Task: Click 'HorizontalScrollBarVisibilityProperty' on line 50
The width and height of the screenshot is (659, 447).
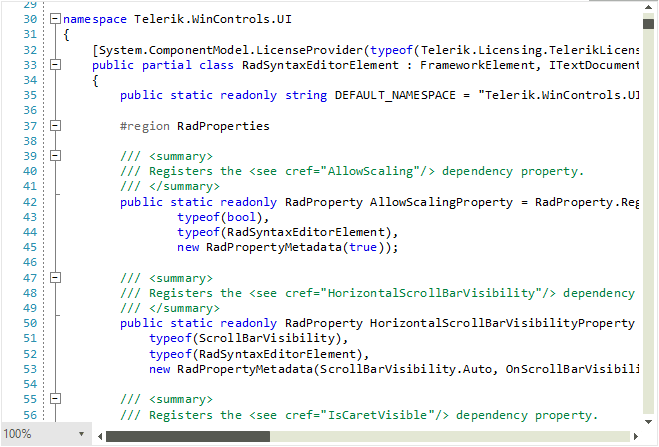Action: pos(502,323)
